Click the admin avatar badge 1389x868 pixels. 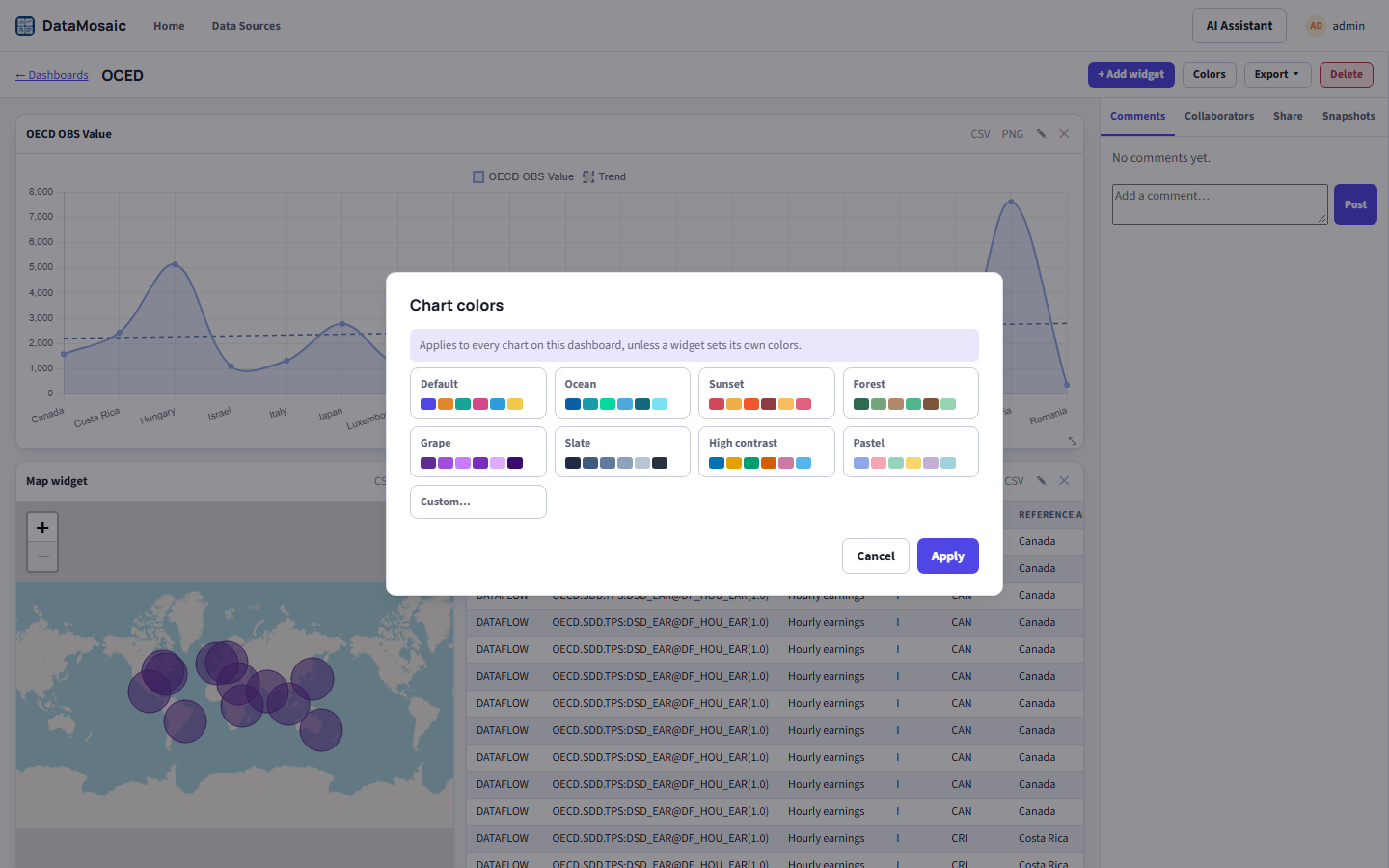tap(1316, 26)
